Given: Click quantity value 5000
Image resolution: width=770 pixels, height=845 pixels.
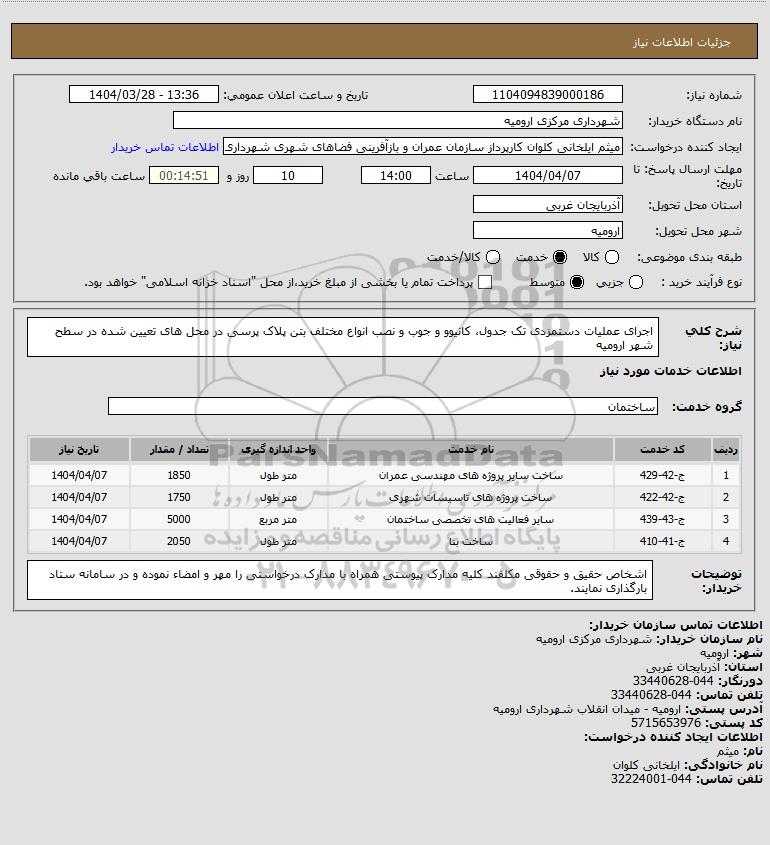Looking at the screenshot, I should click(x=179, y=520).
